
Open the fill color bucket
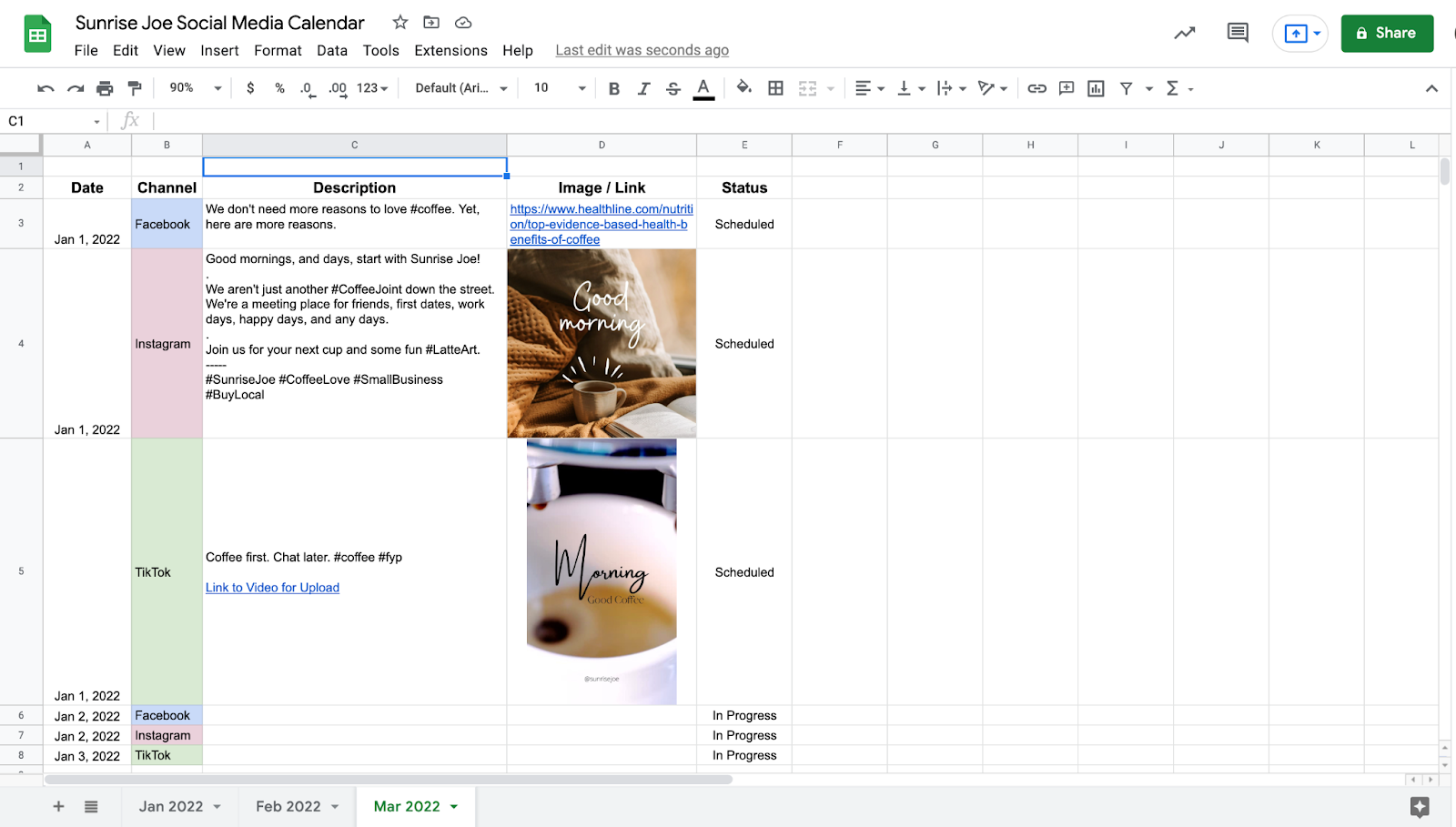743,87
